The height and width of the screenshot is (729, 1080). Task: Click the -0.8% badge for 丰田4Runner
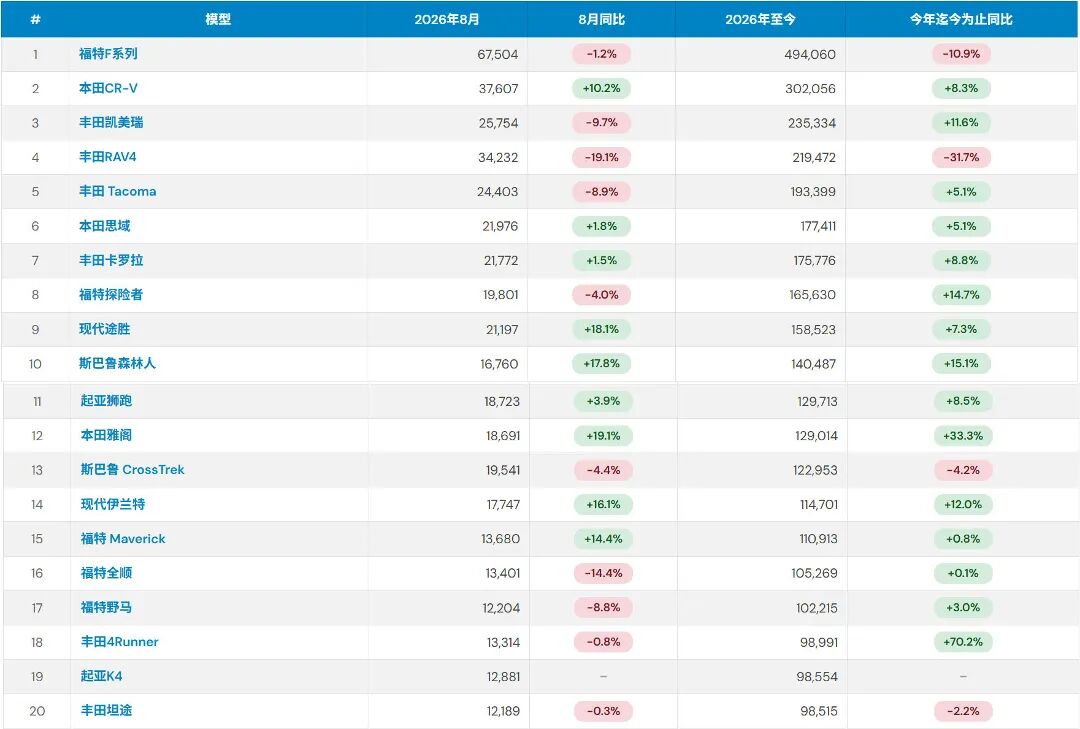pyautogui.click(x=603, y=642)
